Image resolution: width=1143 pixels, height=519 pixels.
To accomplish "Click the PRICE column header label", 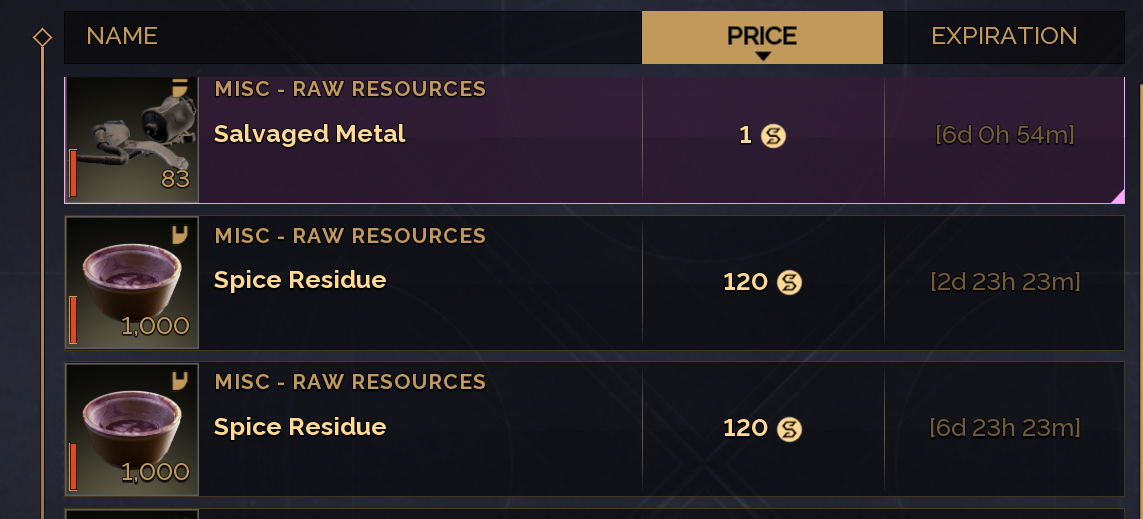I will [762, 36].
